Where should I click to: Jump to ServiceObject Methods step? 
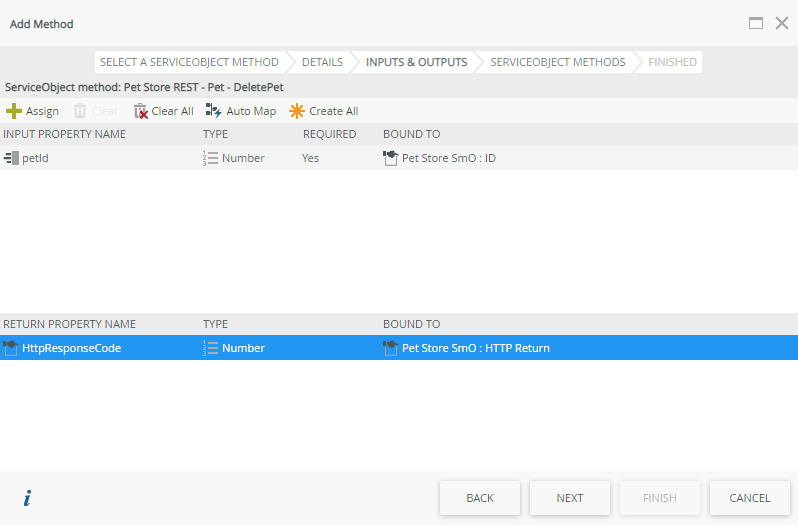(x=557, y=62)
